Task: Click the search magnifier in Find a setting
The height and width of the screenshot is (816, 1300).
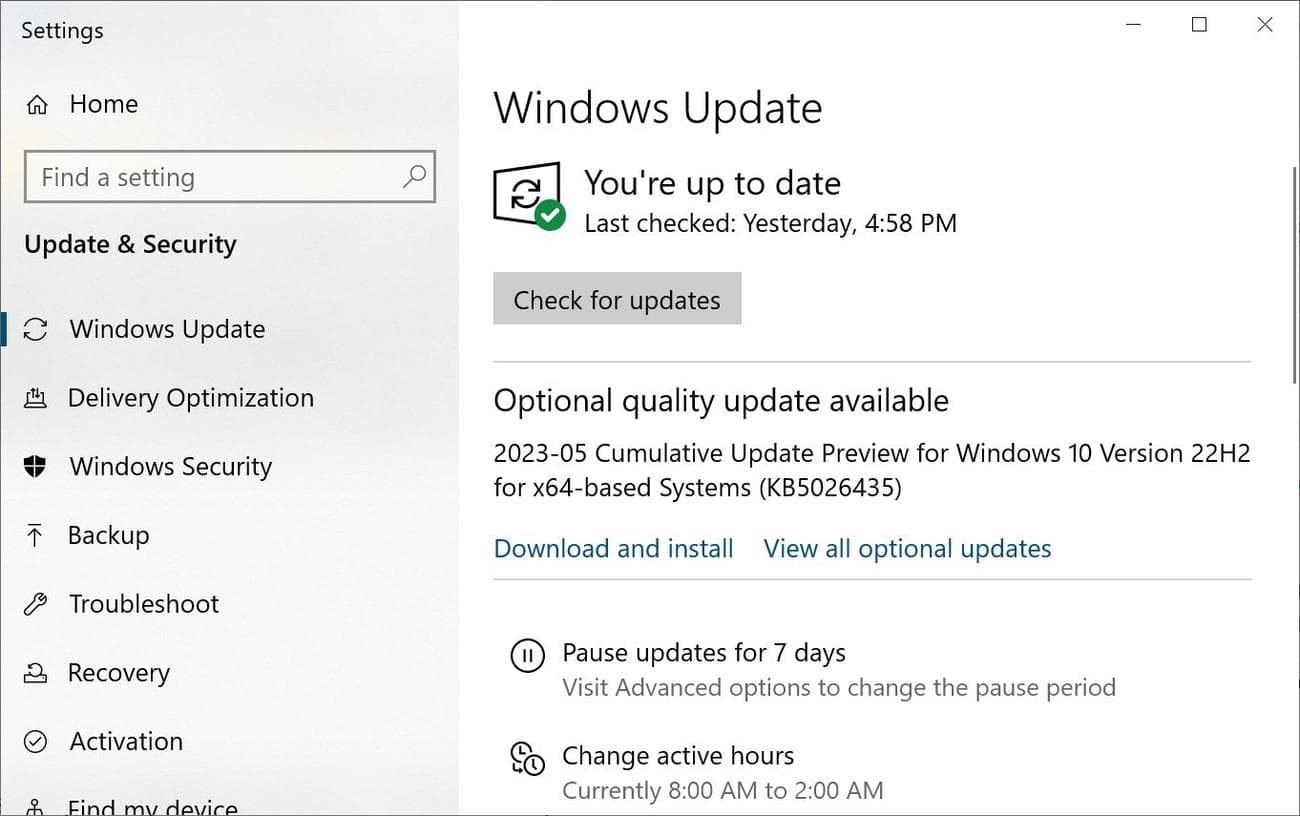Action: [x=414, y=177]
